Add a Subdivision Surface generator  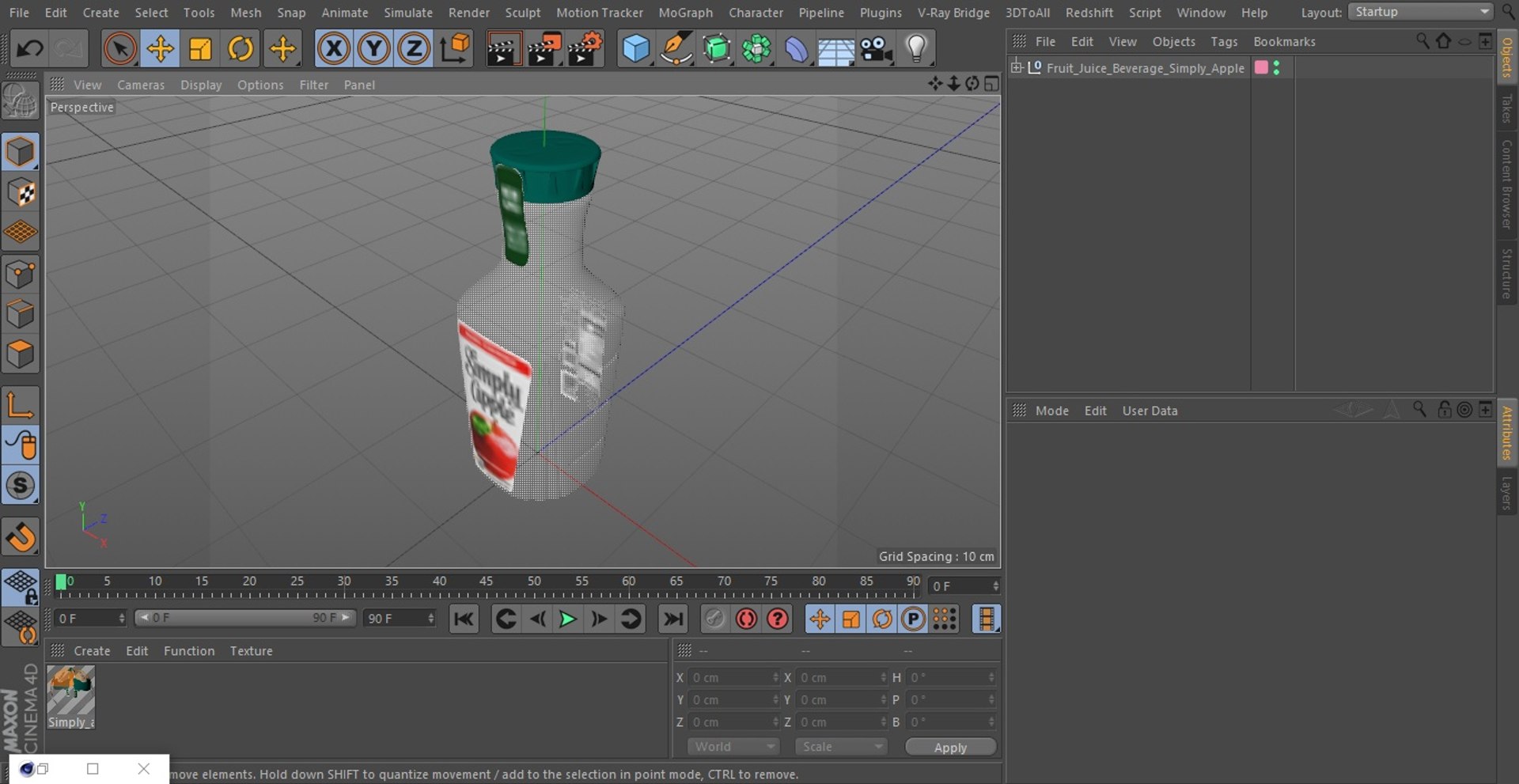[716, 49]
